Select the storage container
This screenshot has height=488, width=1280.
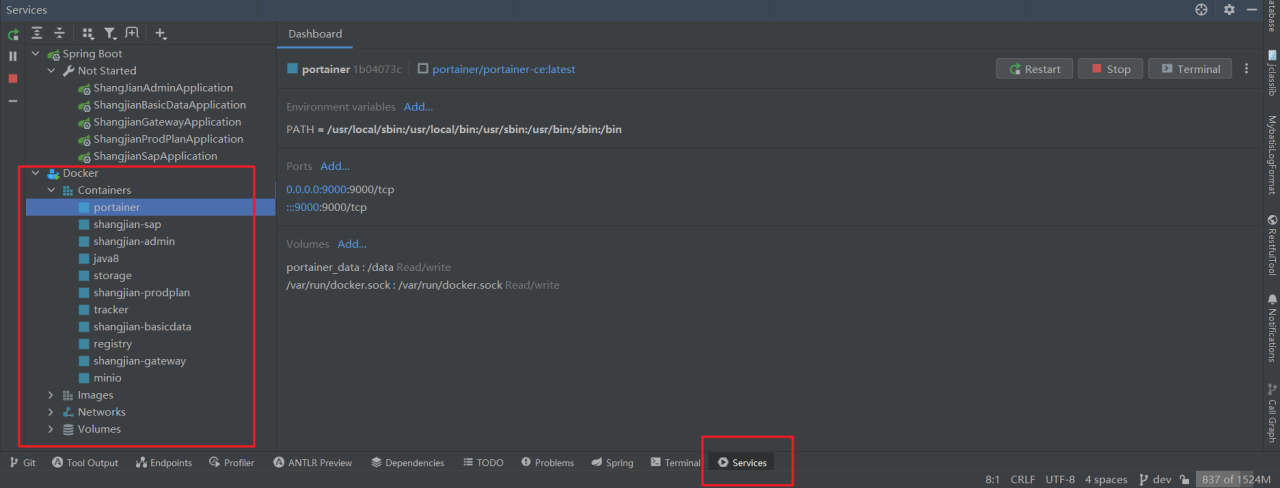point(112,275)
